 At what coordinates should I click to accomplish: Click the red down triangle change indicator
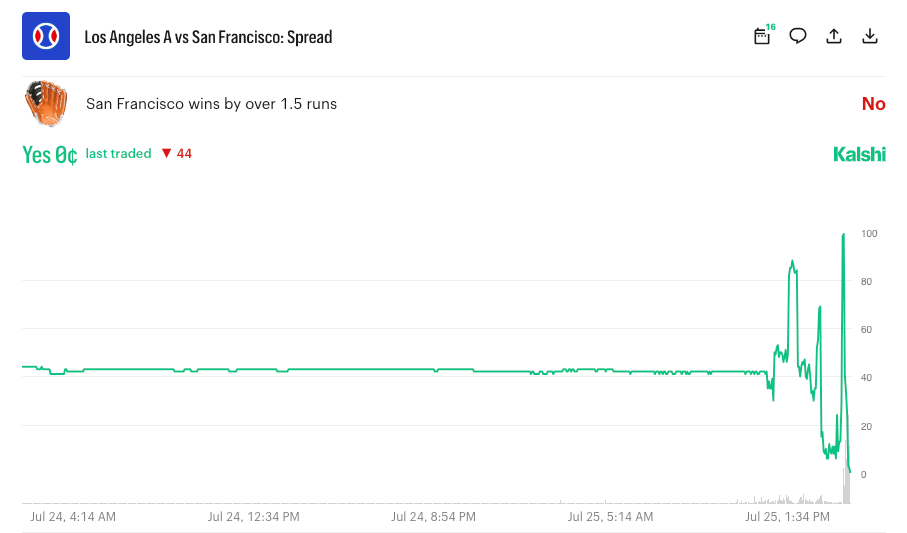167,153
